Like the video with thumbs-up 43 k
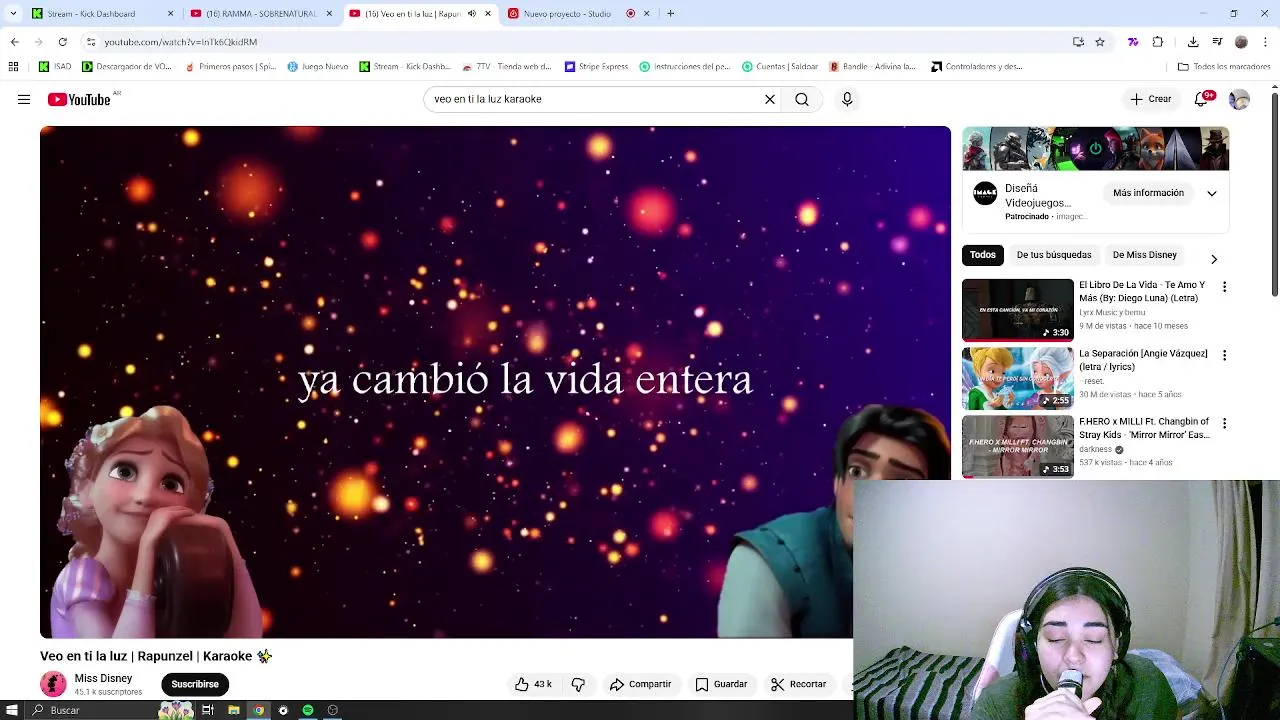This screenshot has width=1280, height=720. click(533, 684)
